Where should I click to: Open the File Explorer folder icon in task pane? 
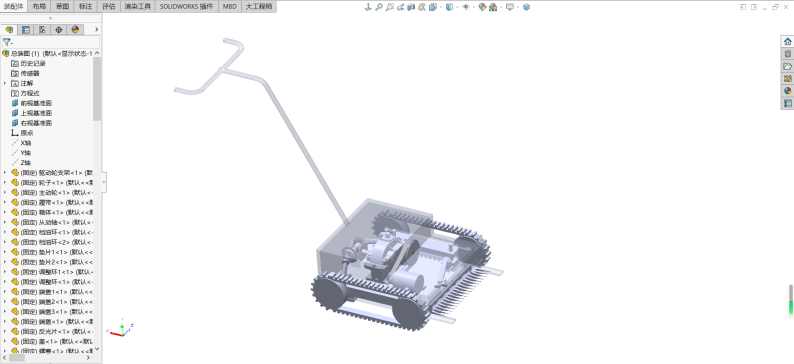787,66
